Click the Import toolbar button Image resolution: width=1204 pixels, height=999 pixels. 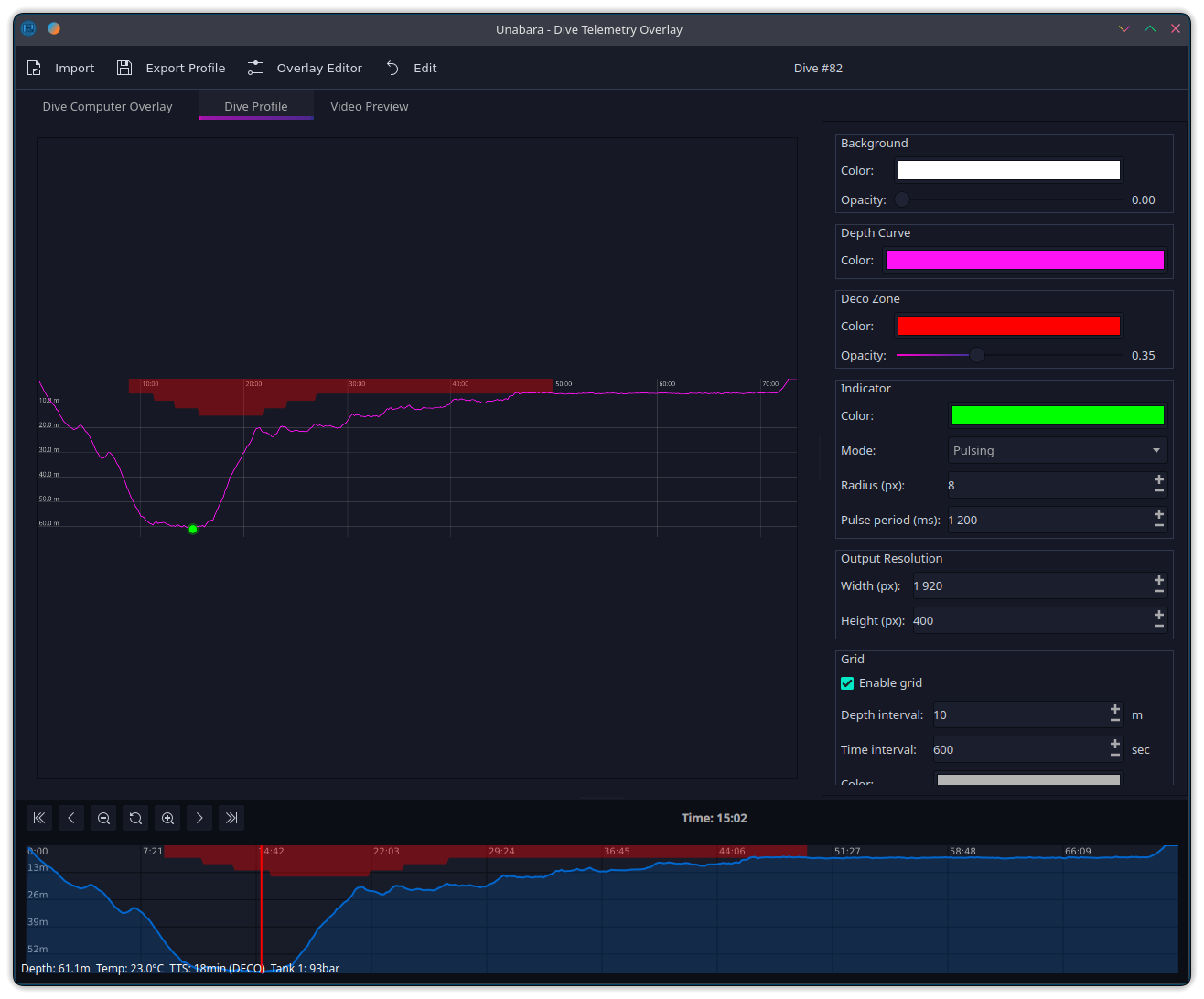tap(60, 68)
